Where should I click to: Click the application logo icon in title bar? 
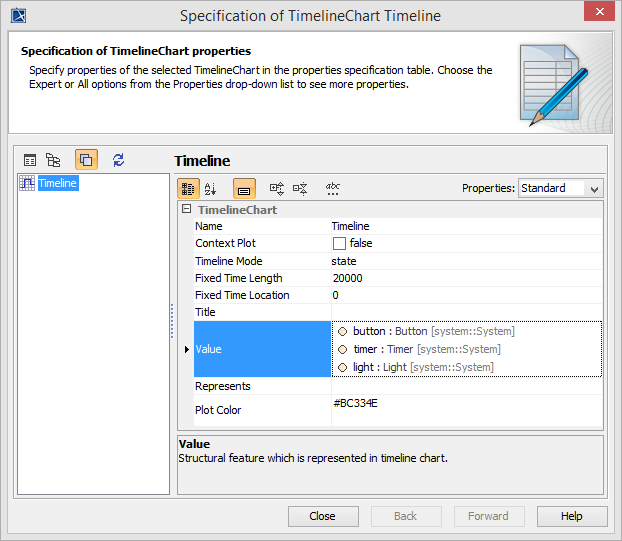coord(18,16)
